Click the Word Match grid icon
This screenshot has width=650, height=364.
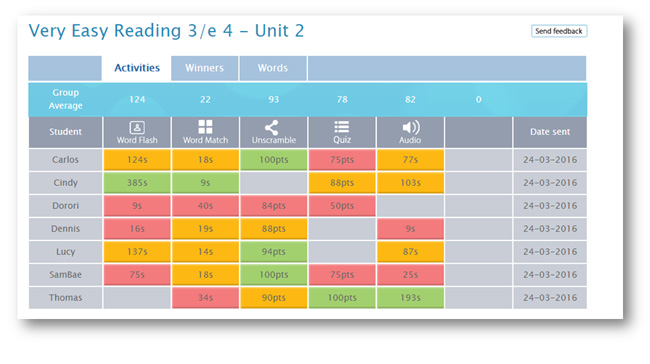coord(205,127)
